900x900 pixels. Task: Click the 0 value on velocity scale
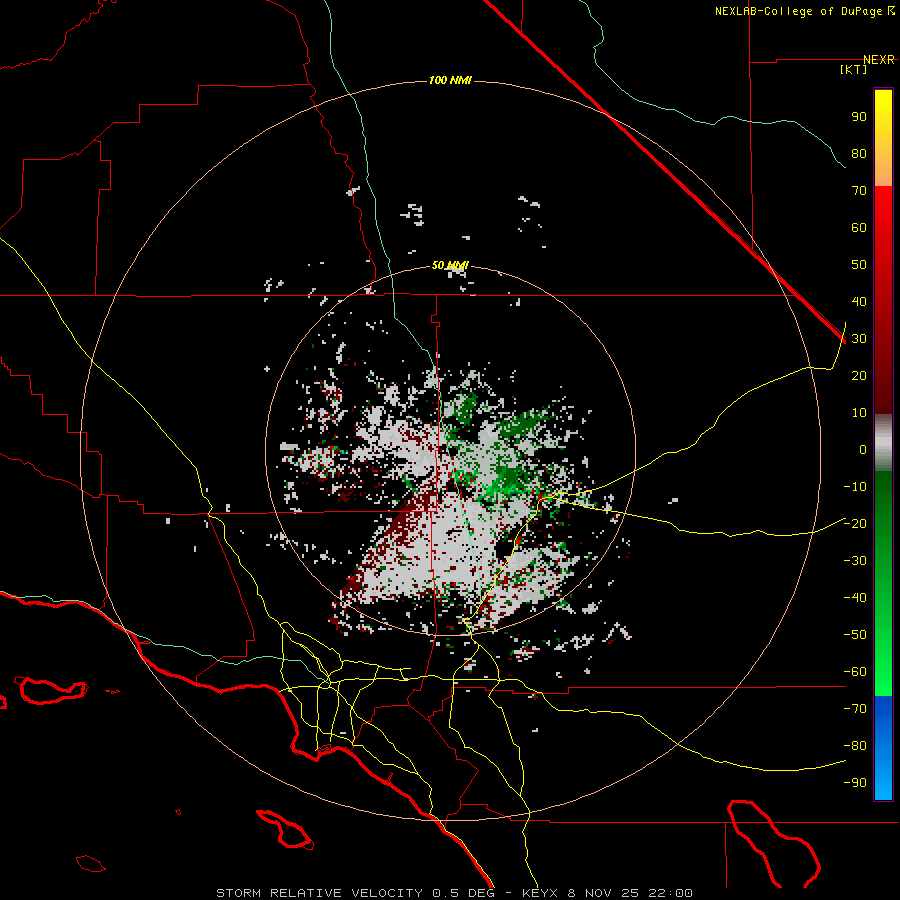pyautogui.click(x=863, y=450)
